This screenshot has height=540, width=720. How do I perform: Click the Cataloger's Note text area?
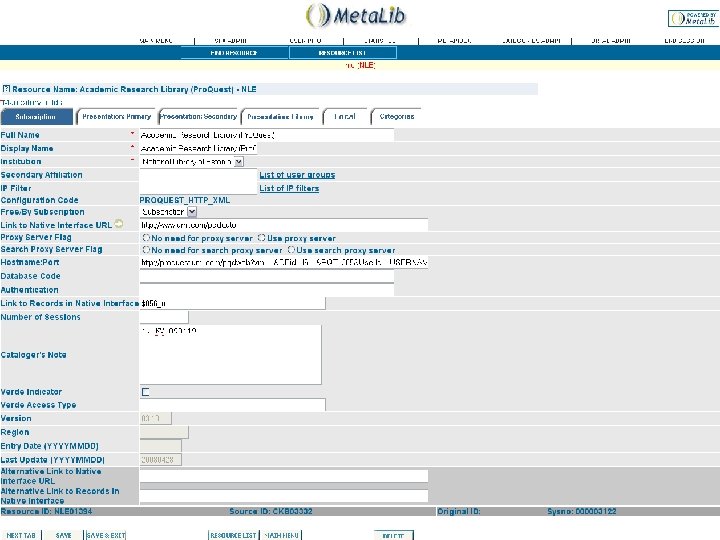point(231,354)
